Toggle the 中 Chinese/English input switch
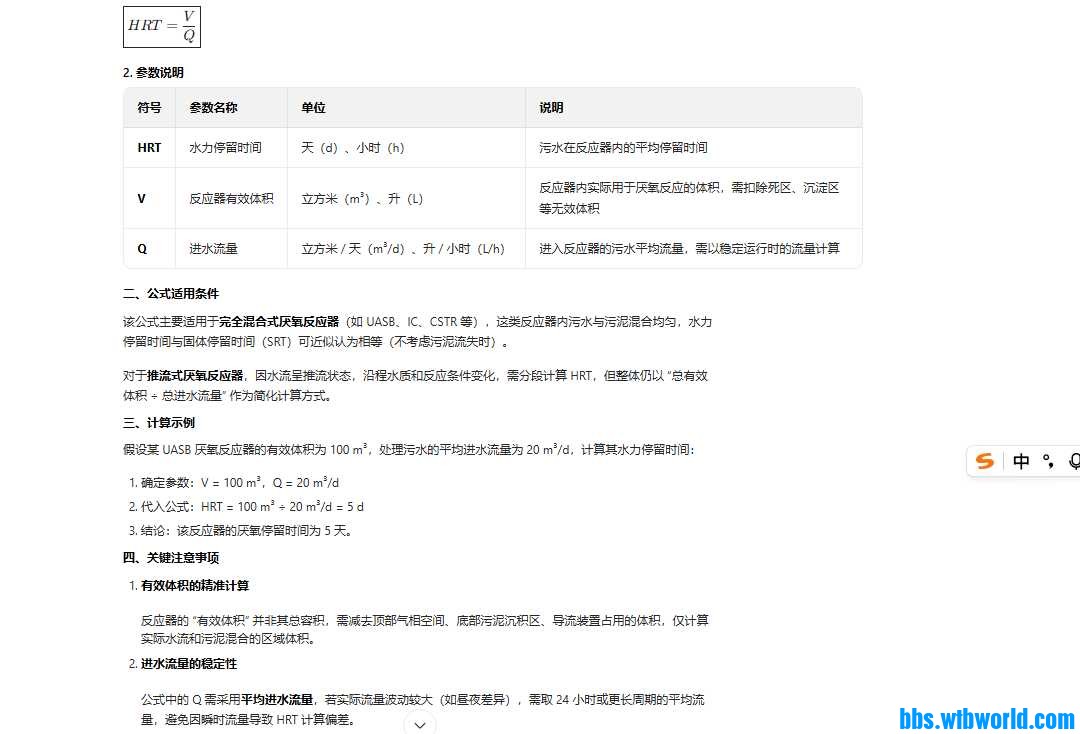Viewport: 1080px width, 734px height. point(1021,462)
